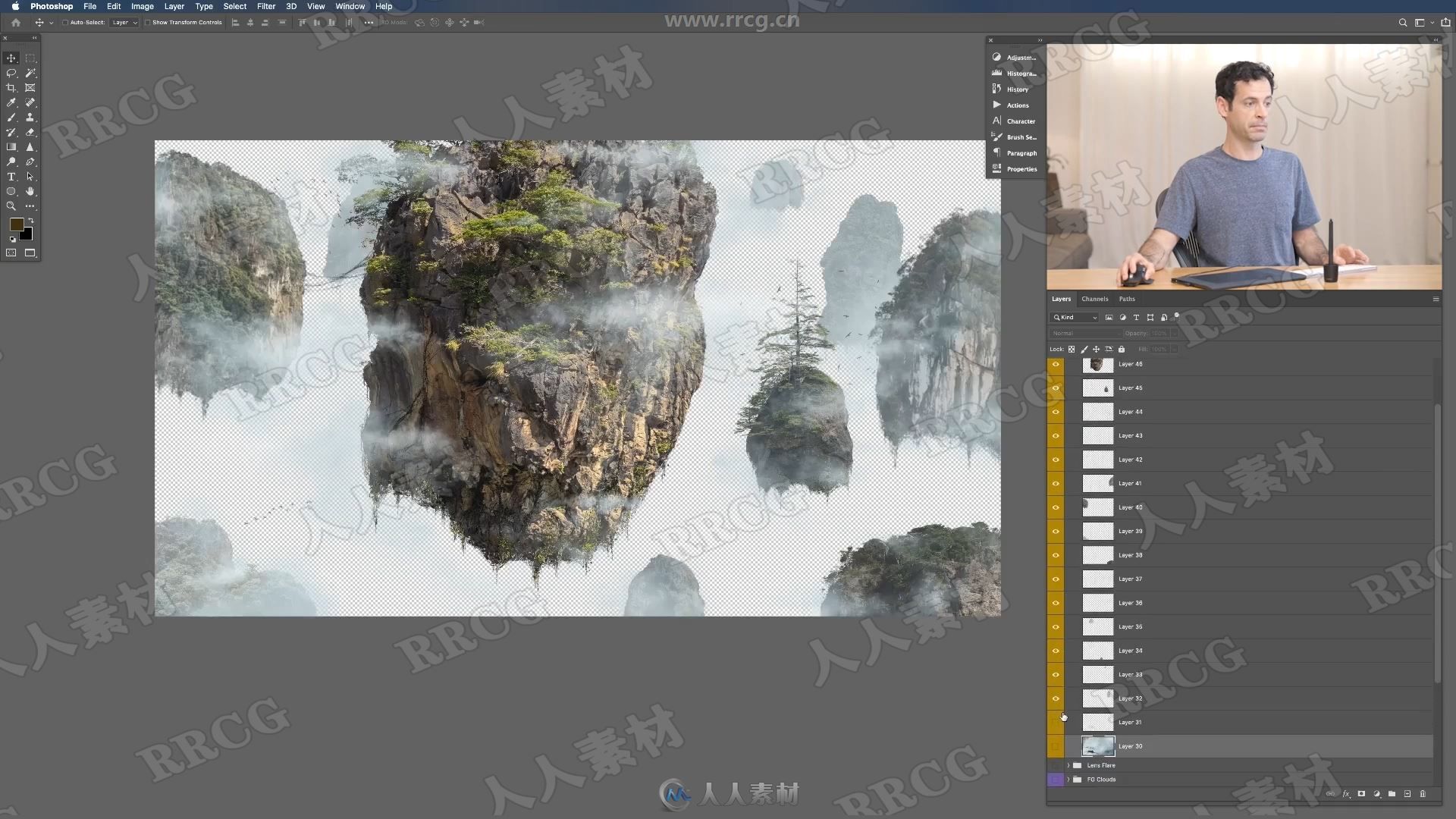This screenshot has height=819, width=1456.
Task: Select Layer 41 thumbnail
Action: point(1097,483)
